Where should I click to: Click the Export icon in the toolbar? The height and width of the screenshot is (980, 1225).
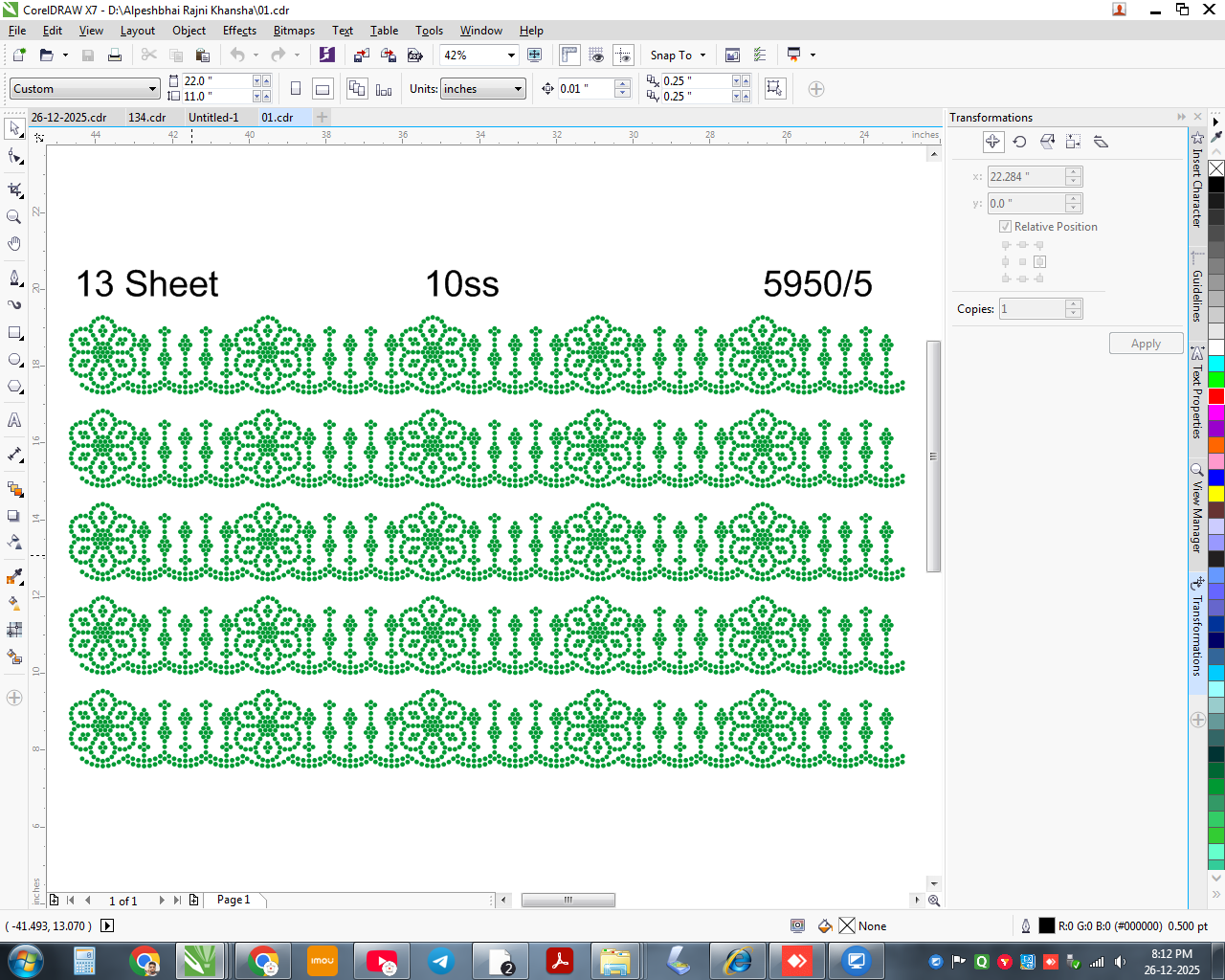tap(389, 56)
